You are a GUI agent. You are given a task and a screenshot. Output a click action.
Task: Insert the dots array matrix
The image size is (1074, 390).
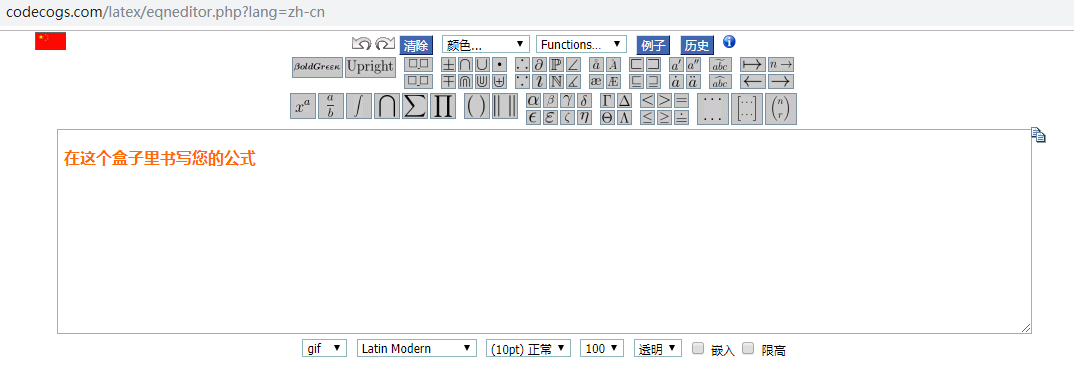pos(712,109)
